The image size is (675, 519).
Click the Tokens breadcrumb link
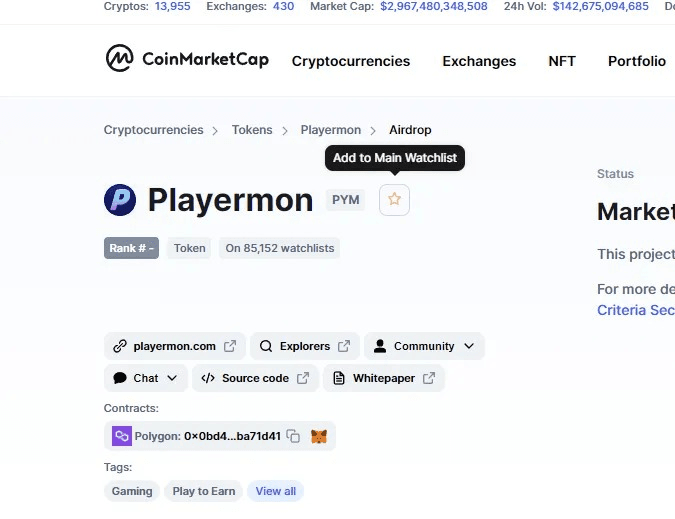252,130
